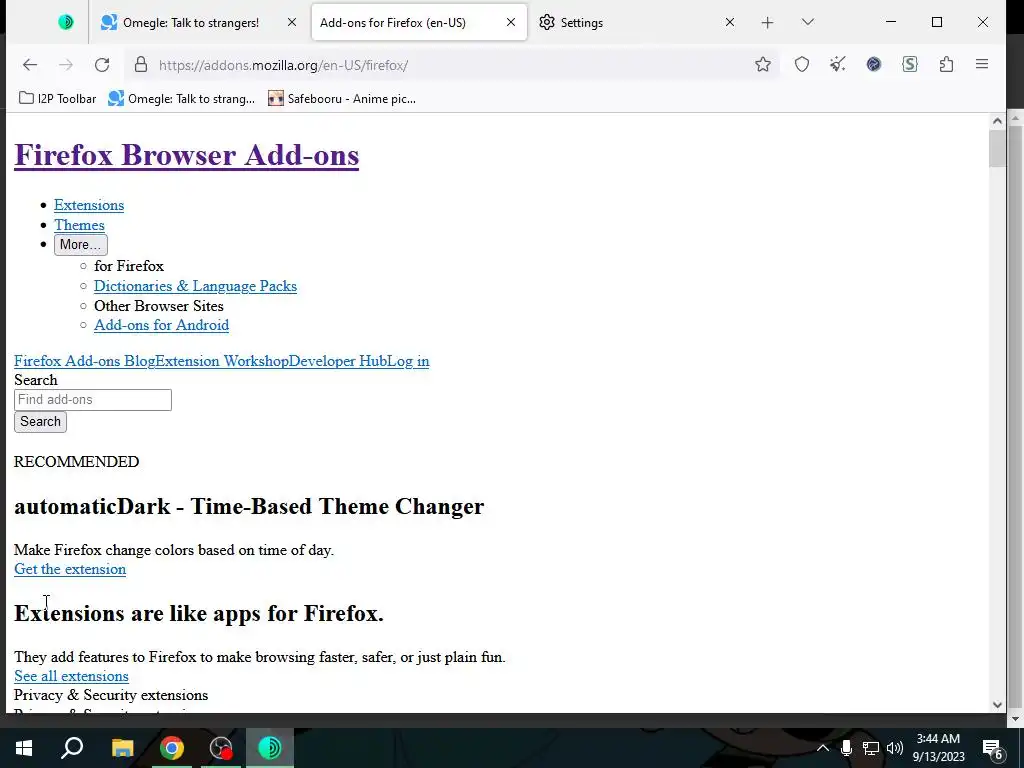Select the green browser logo pinned tab
1024x768 pixels.
tap(66, 23)
